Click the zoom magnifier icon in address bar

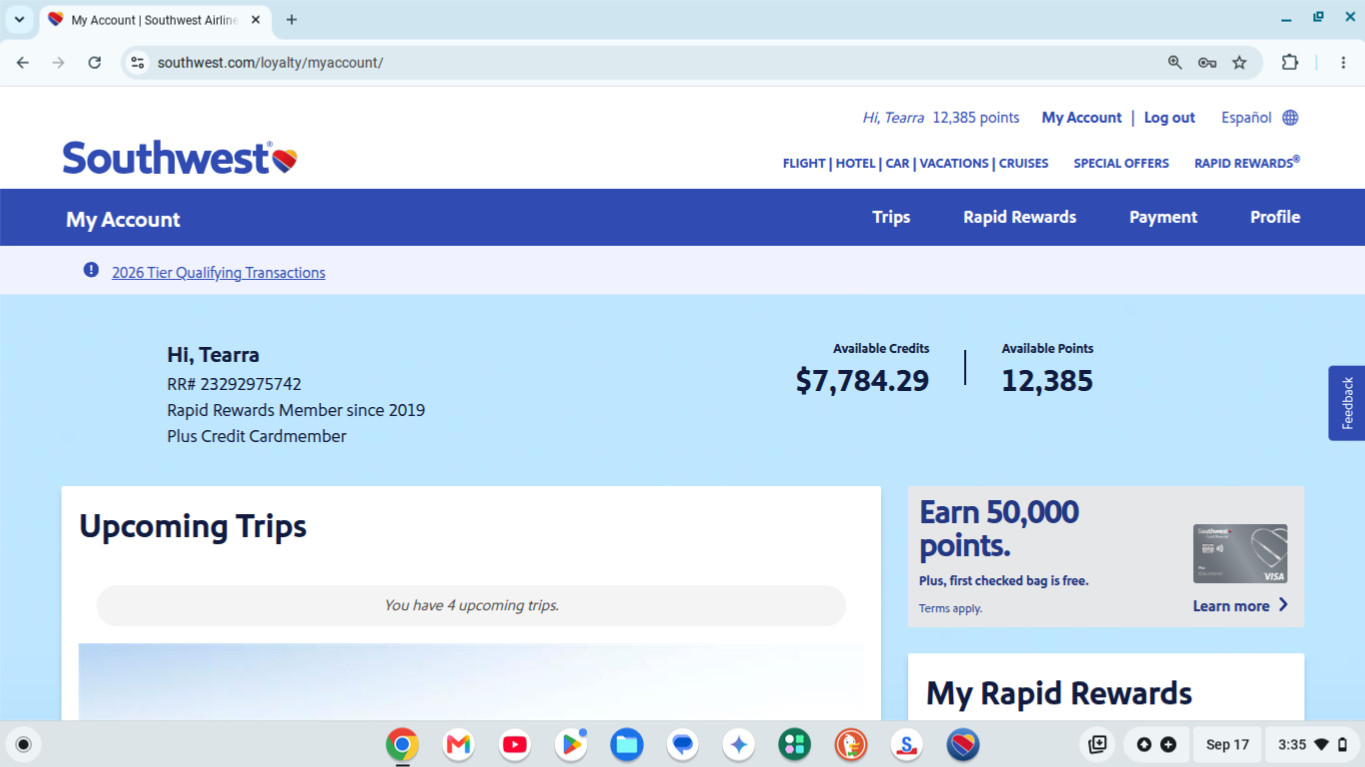click(1175, 62)
